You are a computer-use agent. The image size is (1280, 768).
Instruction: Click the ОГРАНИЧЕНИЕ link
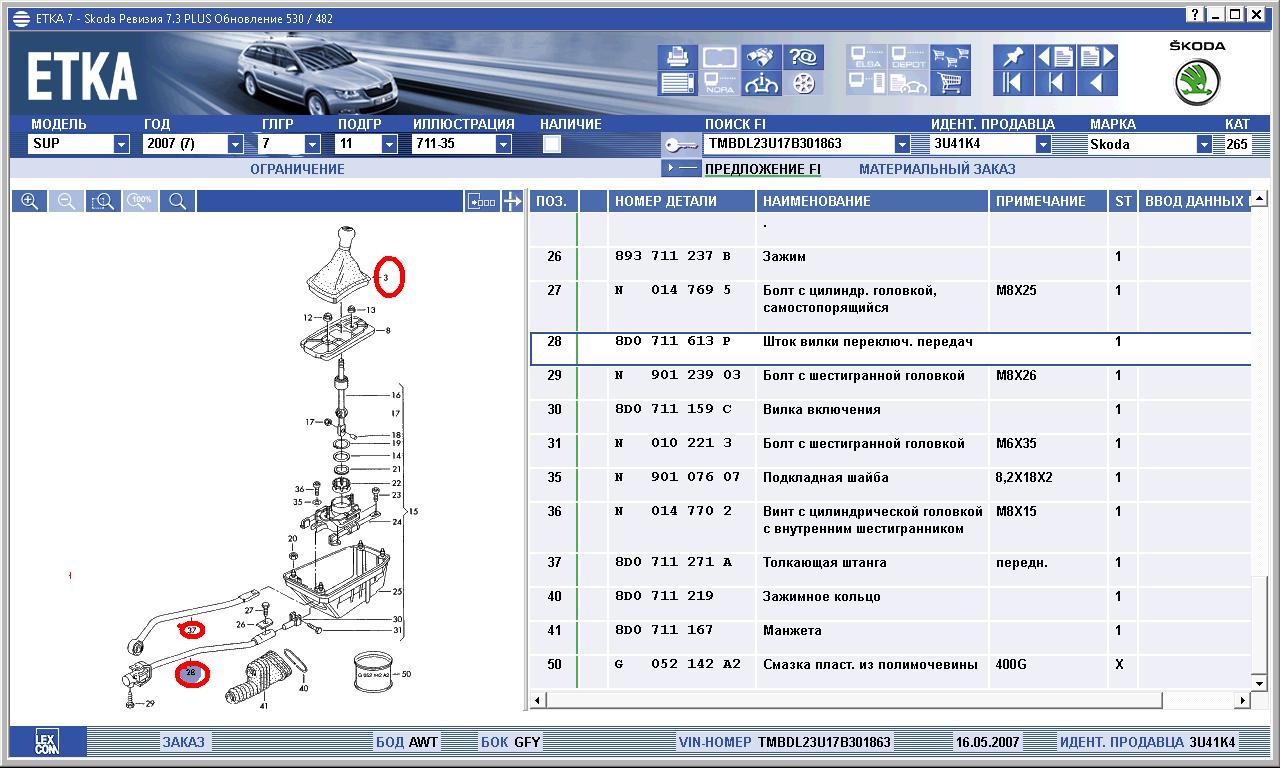click(297, 169)
